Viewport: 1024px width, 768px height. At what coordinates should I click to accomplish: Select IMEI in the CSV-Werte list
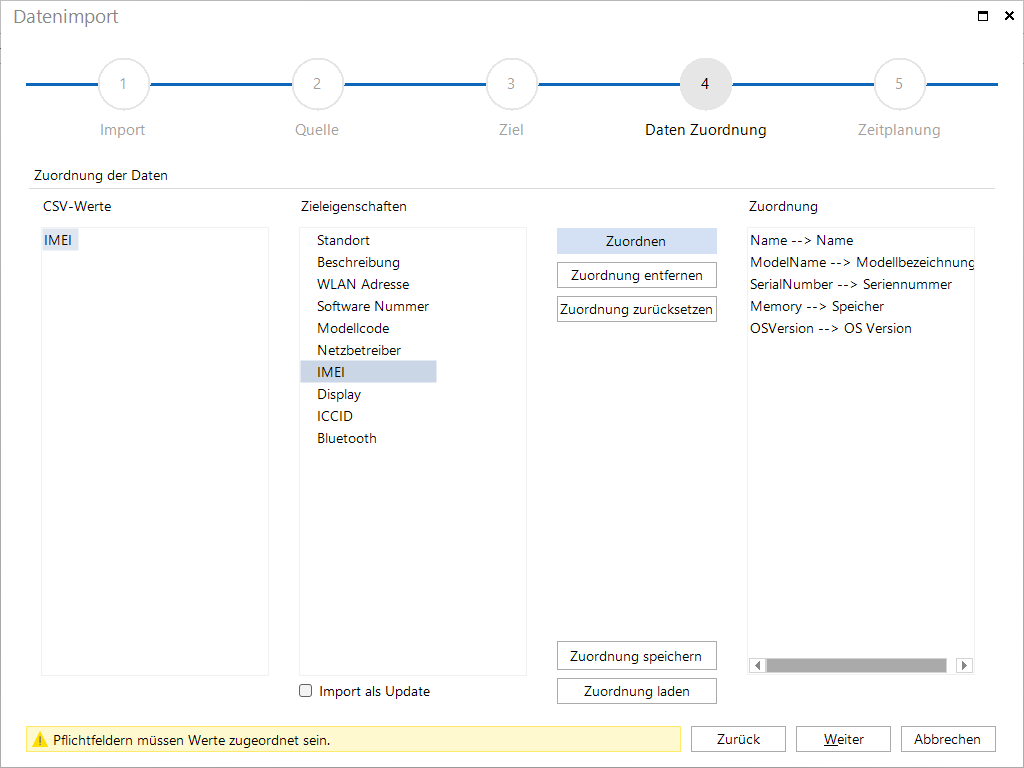(59, 240)
